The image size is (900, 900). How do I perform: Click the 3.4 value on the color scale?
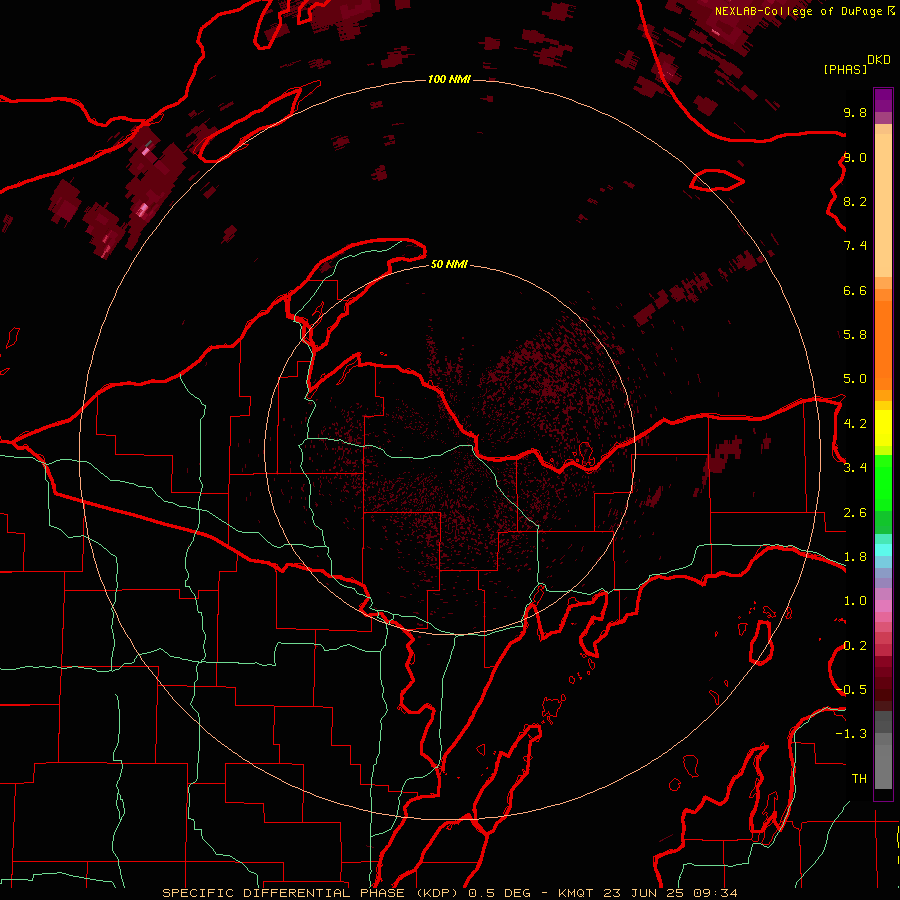click(x=855, y=467)
